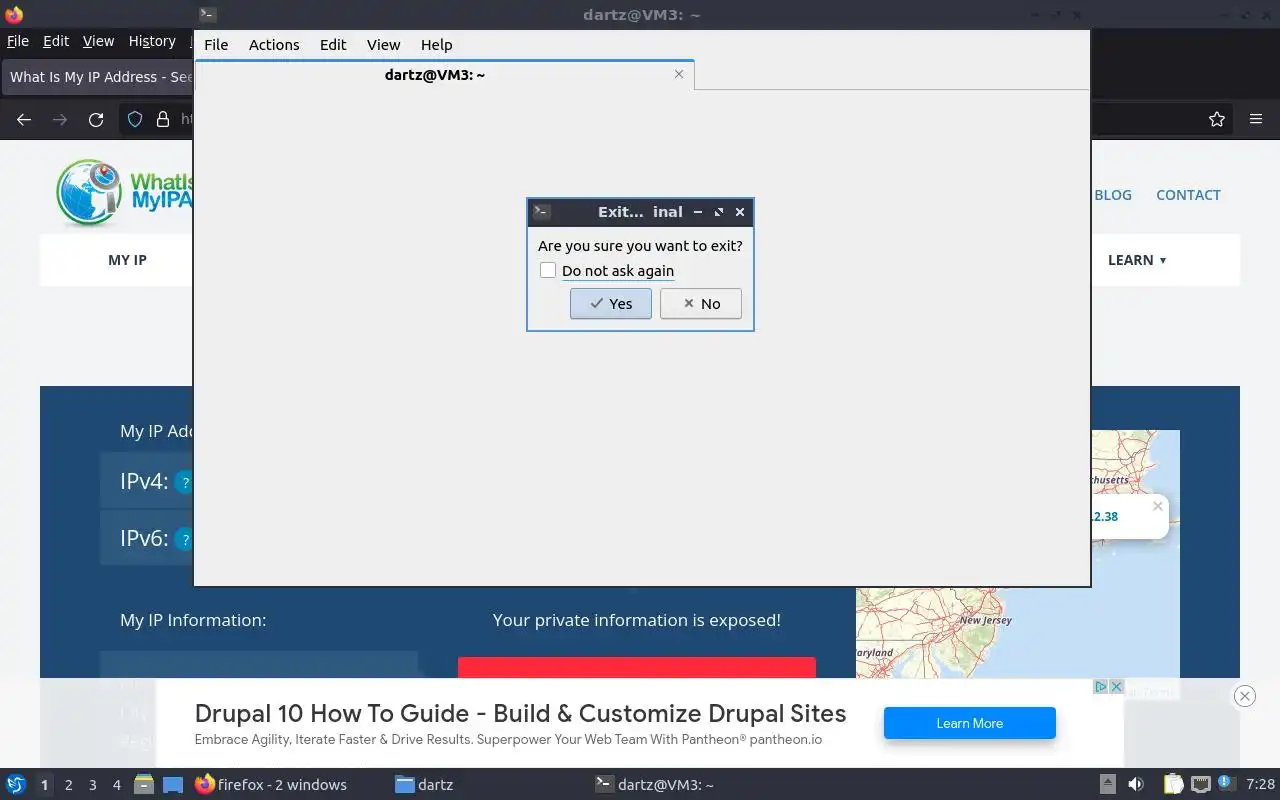Close the dartz@VM3 terminal tab

pyautogui.click(x=679, y=74)
